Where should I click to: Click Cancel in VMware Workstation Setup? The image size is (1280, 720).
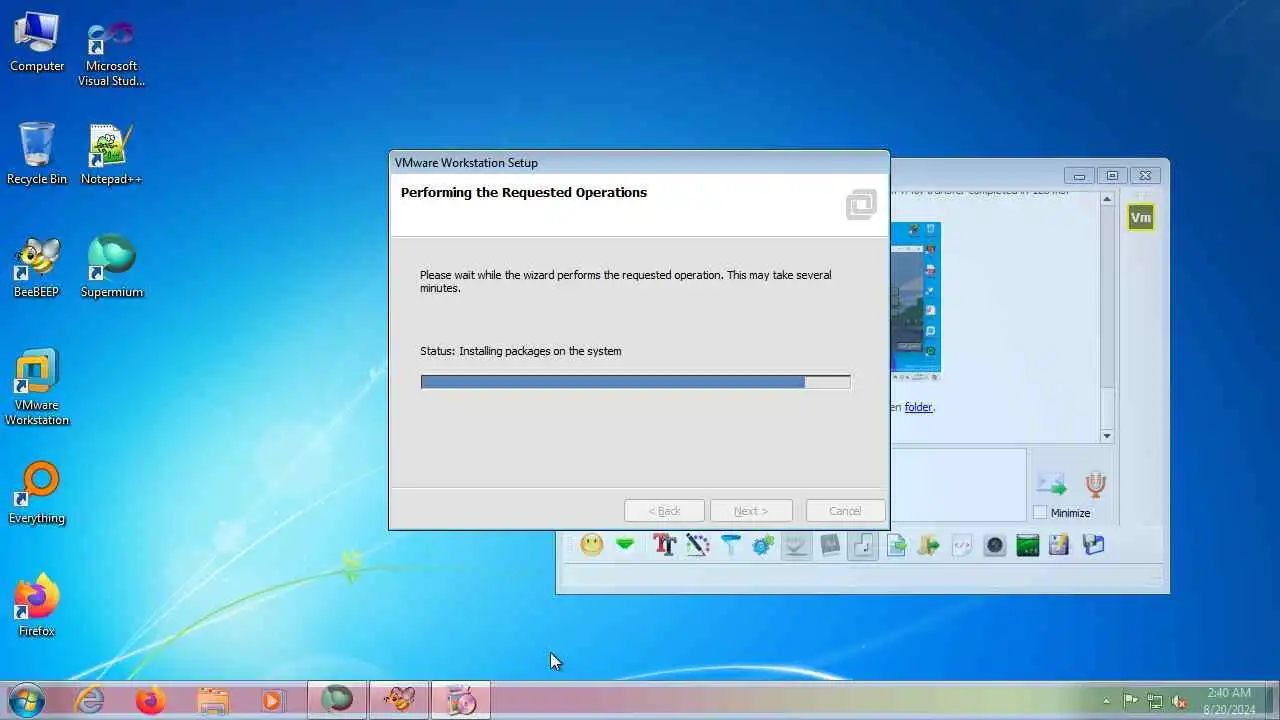(845, 511)
